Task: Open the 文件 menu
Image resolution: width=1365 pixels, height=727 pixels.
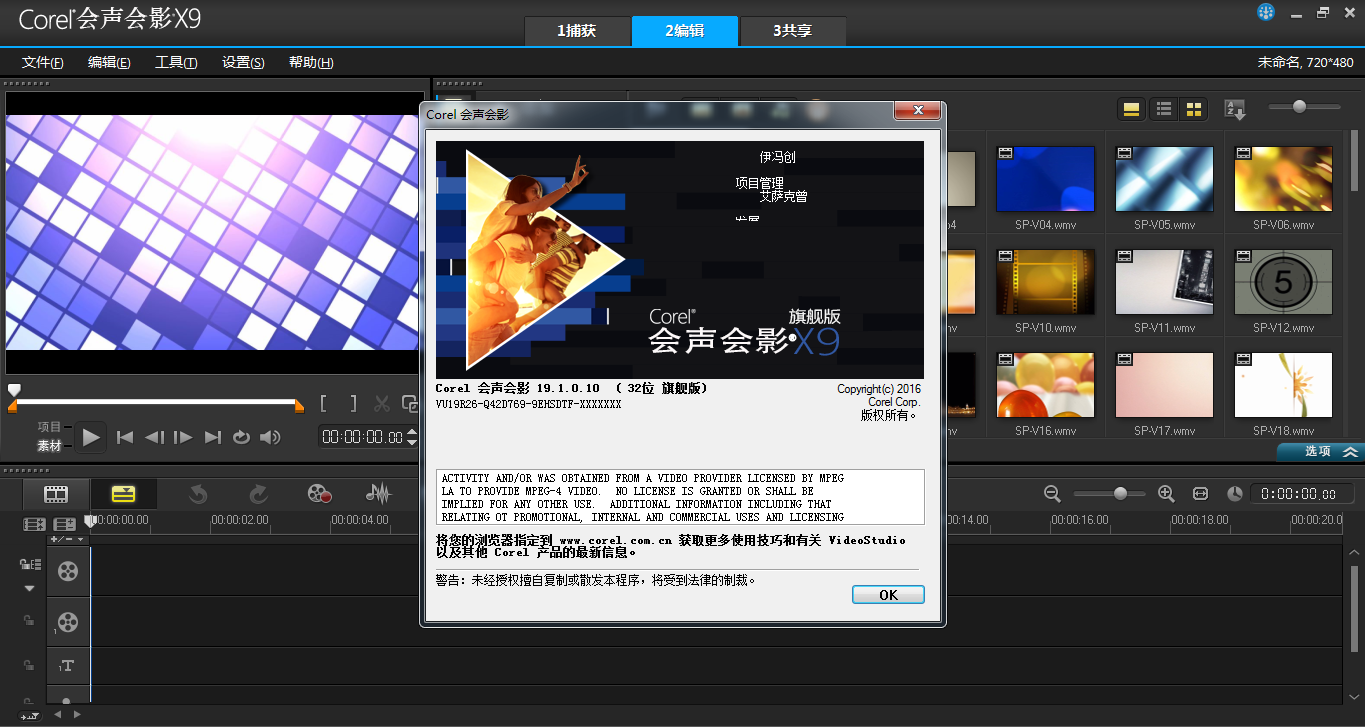Action: [x=42, y=62]
